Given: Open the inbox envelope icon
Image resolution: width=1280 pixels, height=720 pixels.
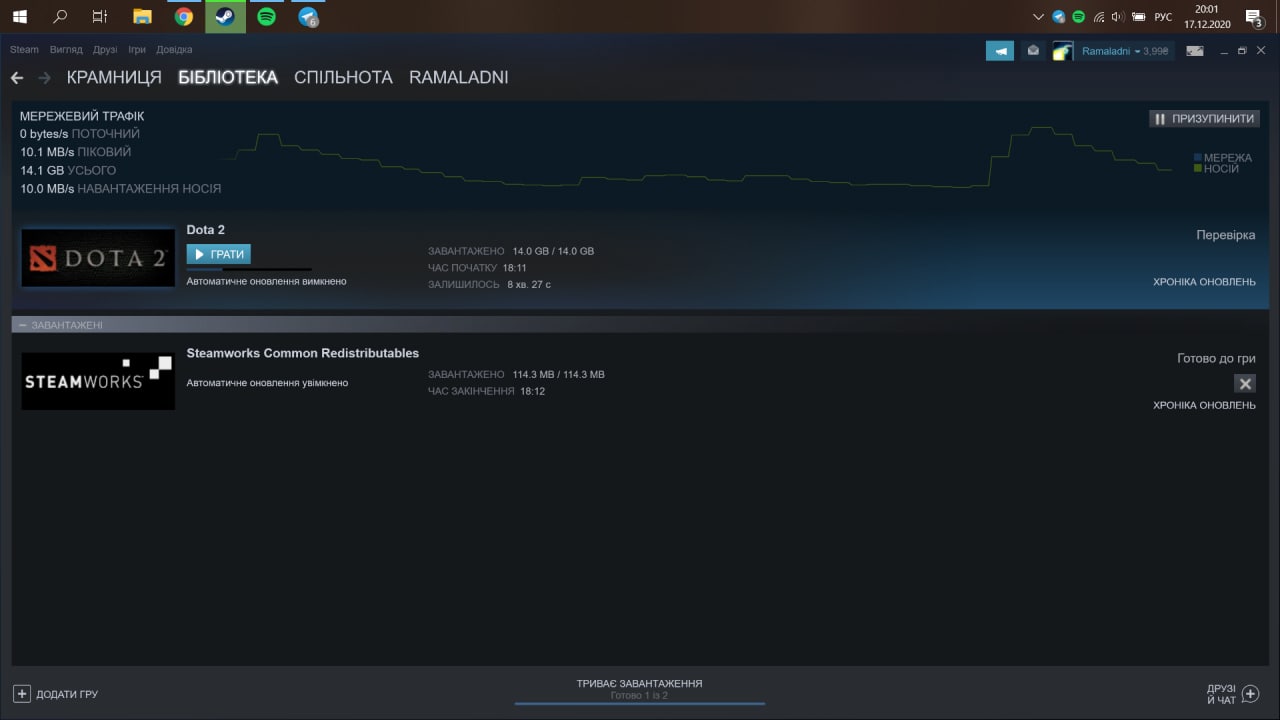Looking at the screenshot, I should click(1033, 51).
